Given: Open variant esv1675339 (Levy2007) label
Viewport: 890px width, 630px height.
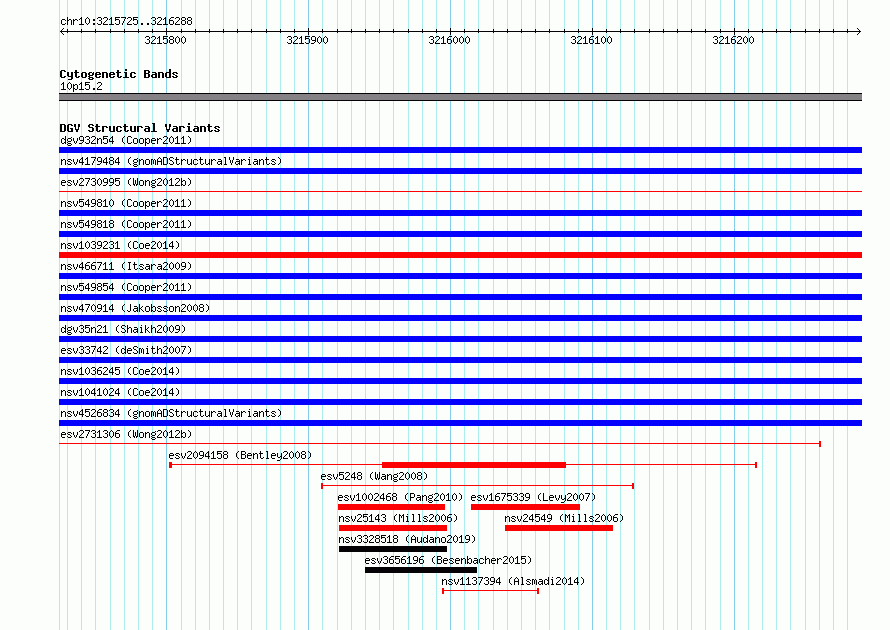Looking at the screenshot, I should pyautogui.click(x=533, y=497).
